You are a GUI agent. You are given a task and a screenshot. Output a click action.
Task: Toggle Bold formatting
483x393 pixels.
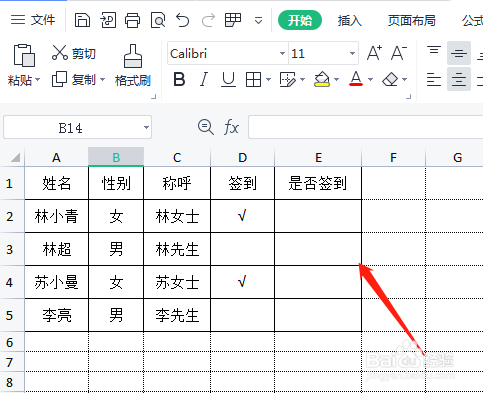[179, 80]
